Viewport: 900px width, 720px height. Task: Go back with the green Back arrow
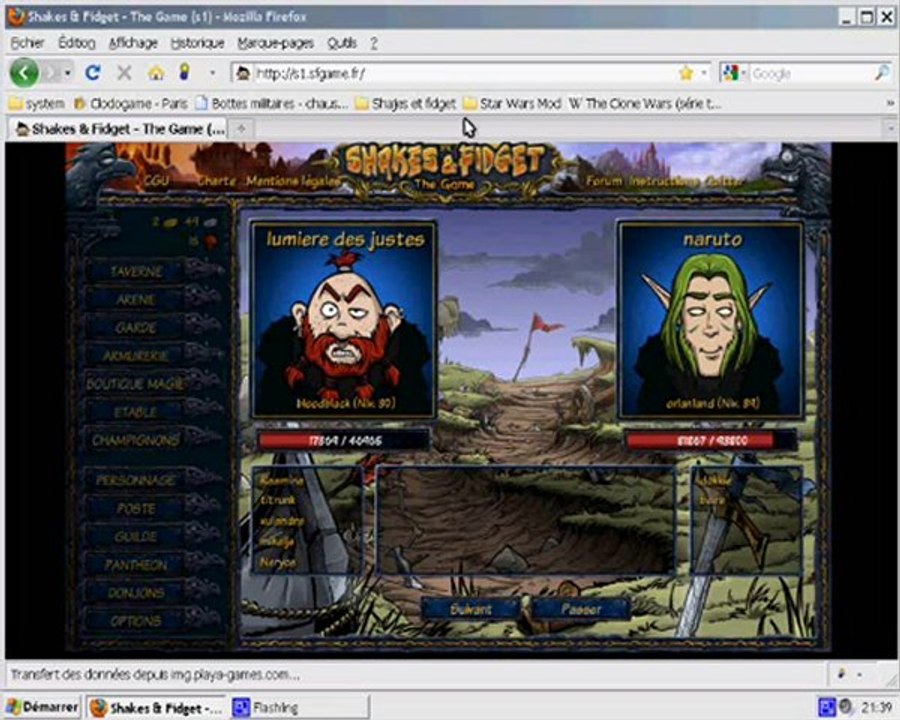pyautogui.click(x=24, y=73)
